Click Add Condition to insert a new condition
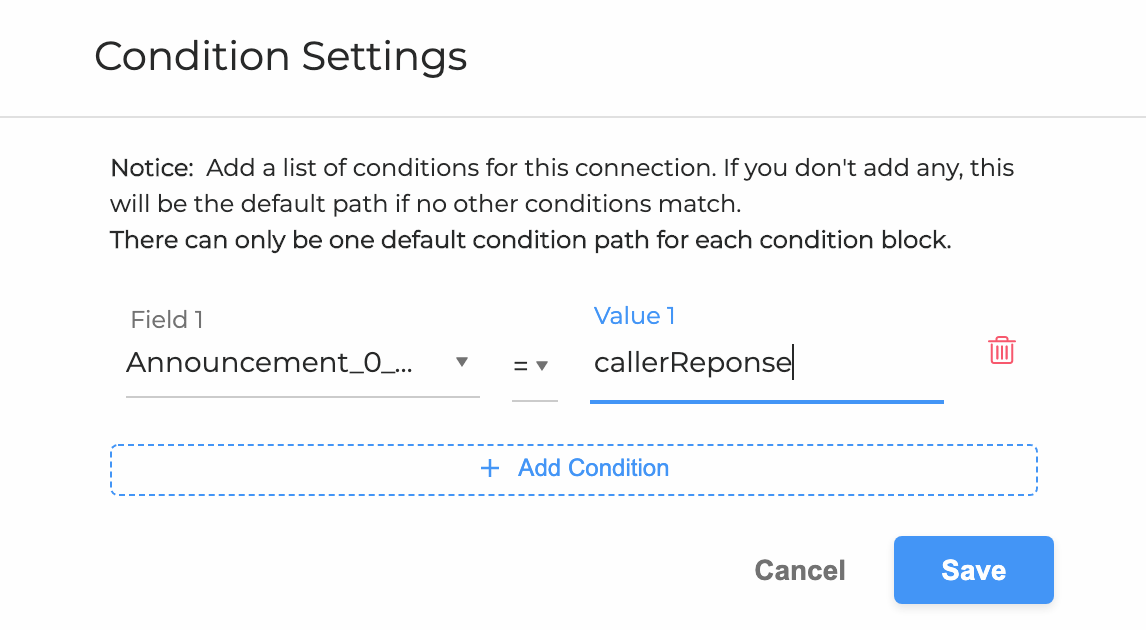Viewport: 1146px width, 630px height. pyautogui.click(x=574, y=468)
